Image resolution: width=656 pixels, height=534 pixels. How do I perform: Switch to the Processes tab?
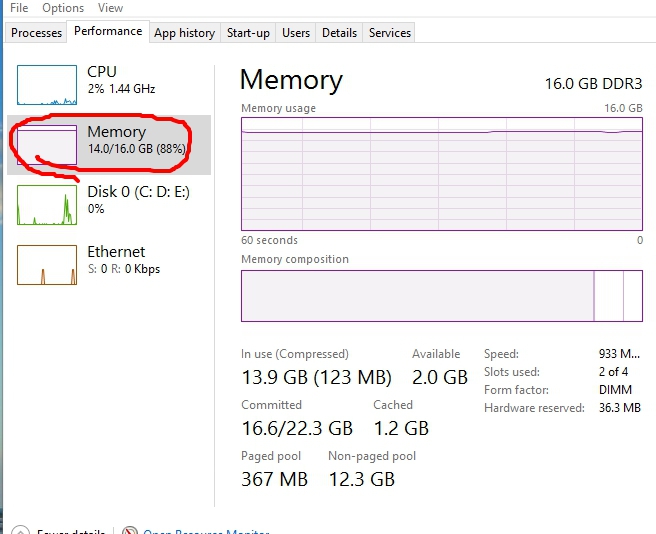tap(37, 33)
